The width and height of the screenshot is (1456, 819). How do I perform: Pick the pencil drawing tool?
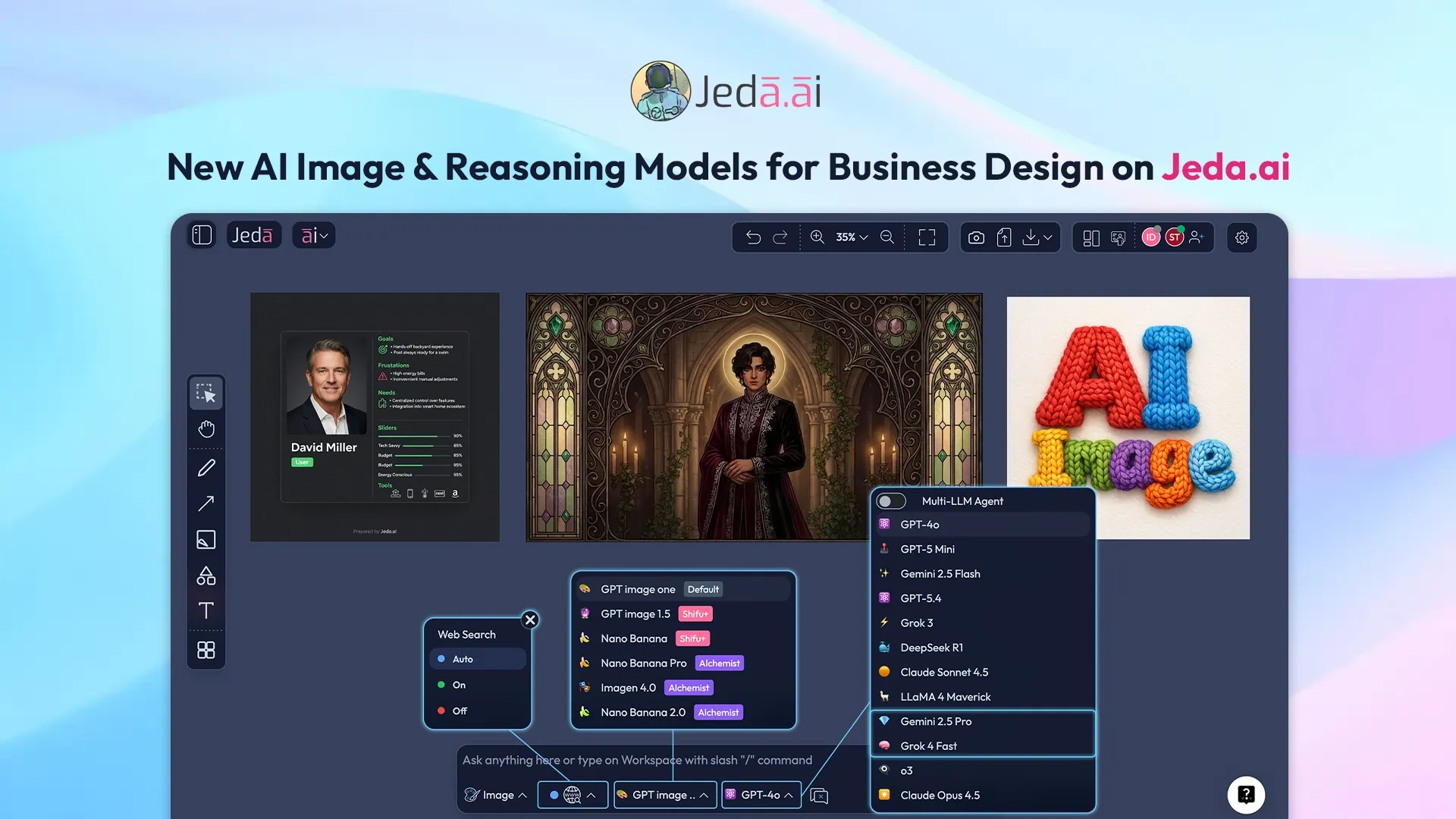pos(206,467)
